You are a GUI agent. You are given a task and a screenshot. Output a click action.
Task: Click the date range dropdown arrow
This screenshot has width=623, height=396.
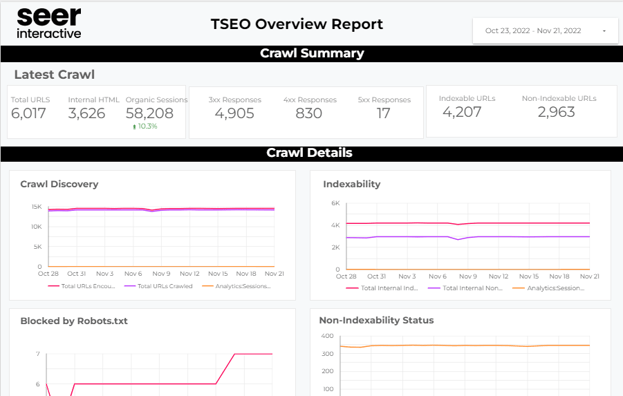[x=604, y=31]
